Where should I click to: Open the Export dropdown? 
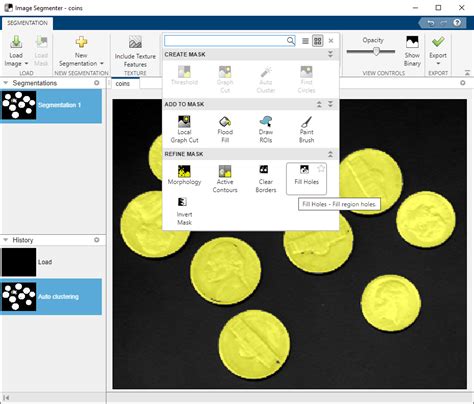[438, 63]
